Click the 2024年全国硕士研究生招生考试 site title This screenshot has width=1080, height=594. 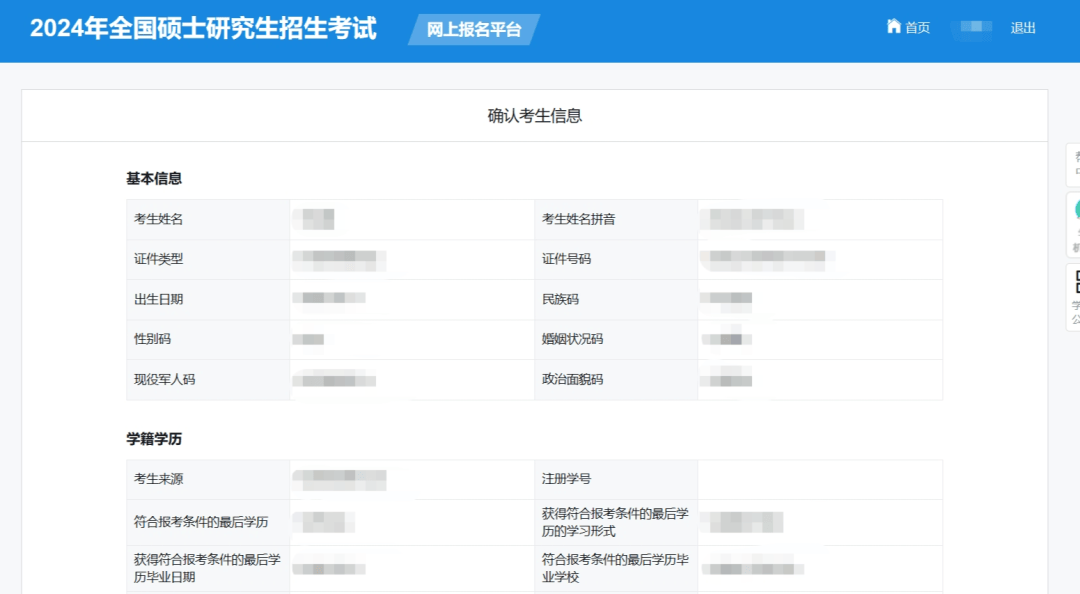click(x=203, y=28)
